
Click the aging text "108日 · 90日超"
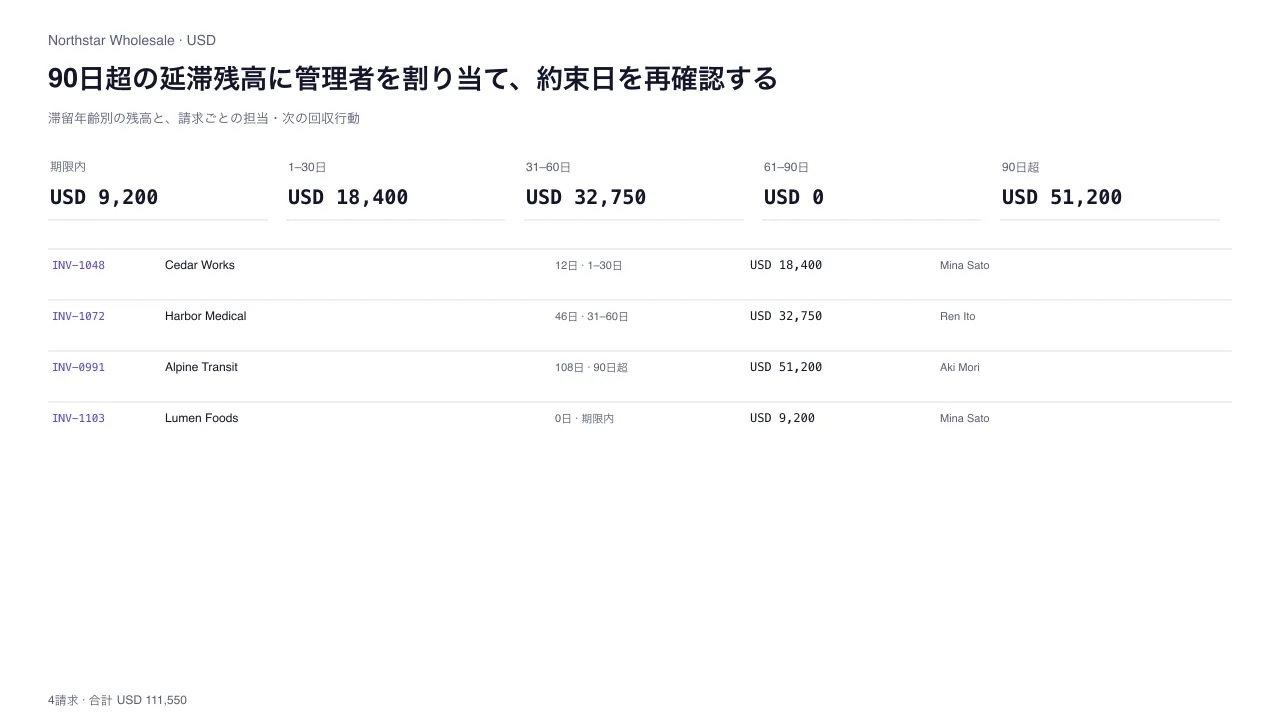[591, 368]
